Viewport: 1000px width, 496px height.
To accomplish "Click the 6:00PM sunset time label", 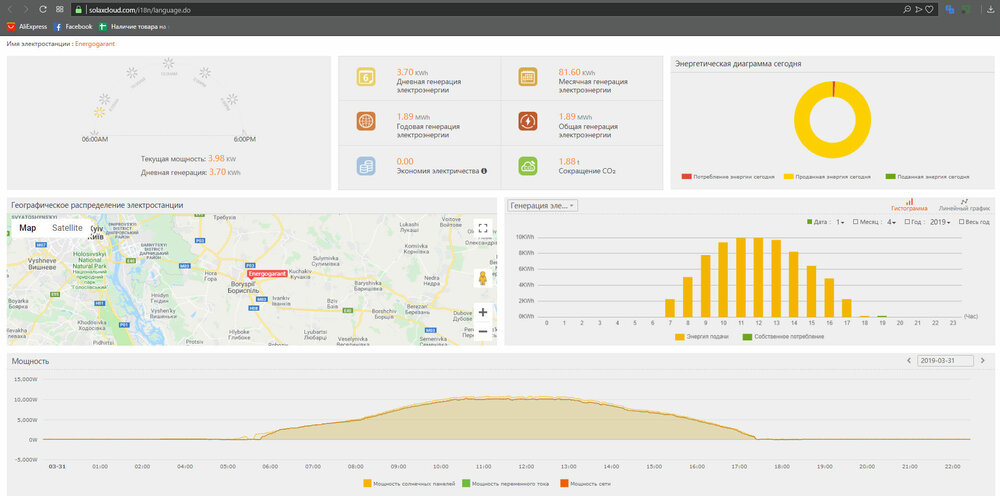I will click(244, 139).
